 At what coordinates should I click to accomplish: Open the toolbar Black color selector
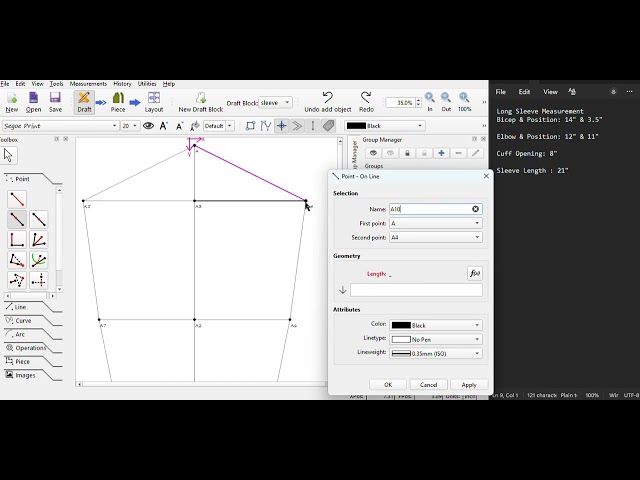pos(384,126)
